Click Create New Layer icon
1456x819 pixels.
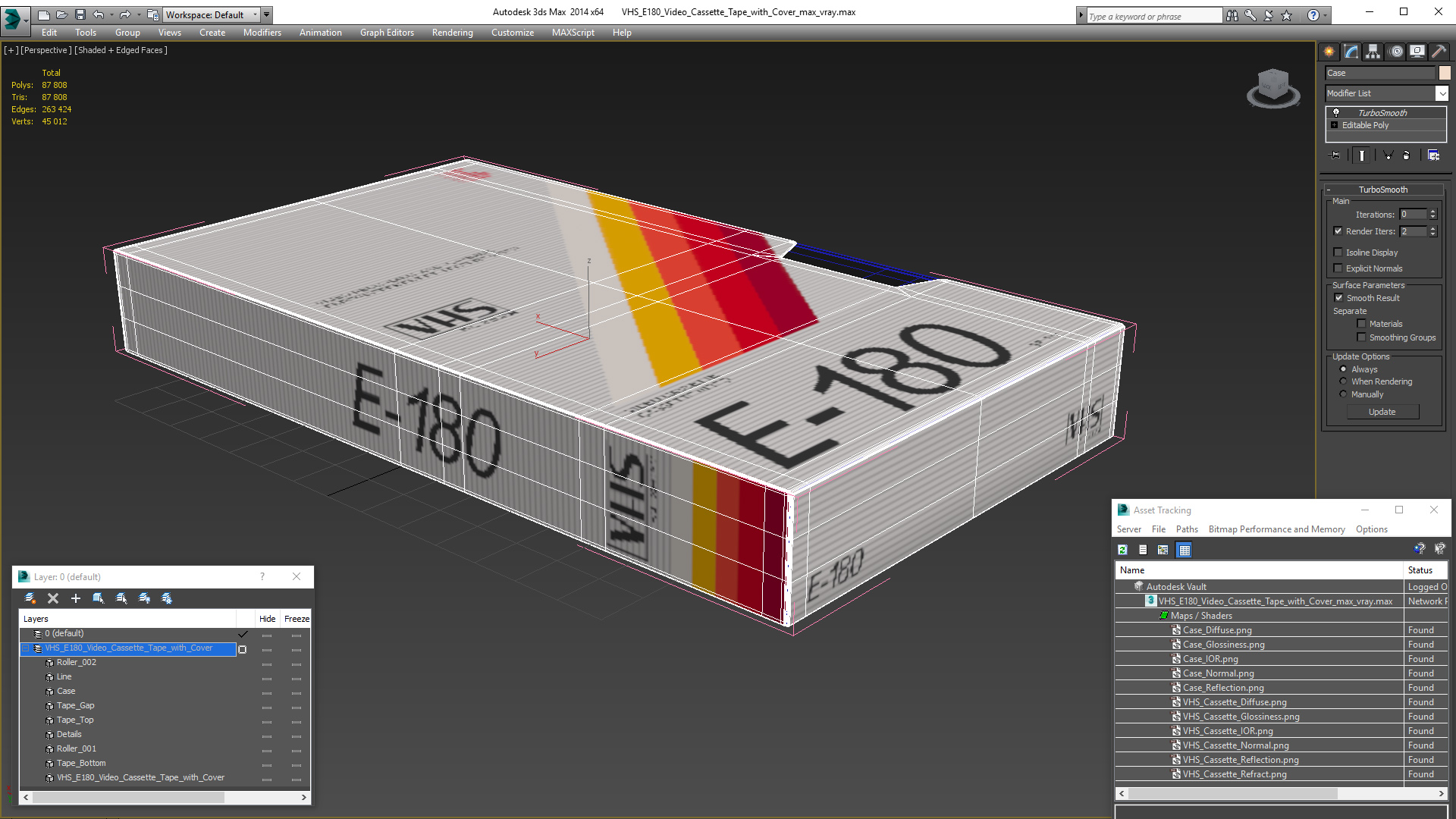point(30,598)
